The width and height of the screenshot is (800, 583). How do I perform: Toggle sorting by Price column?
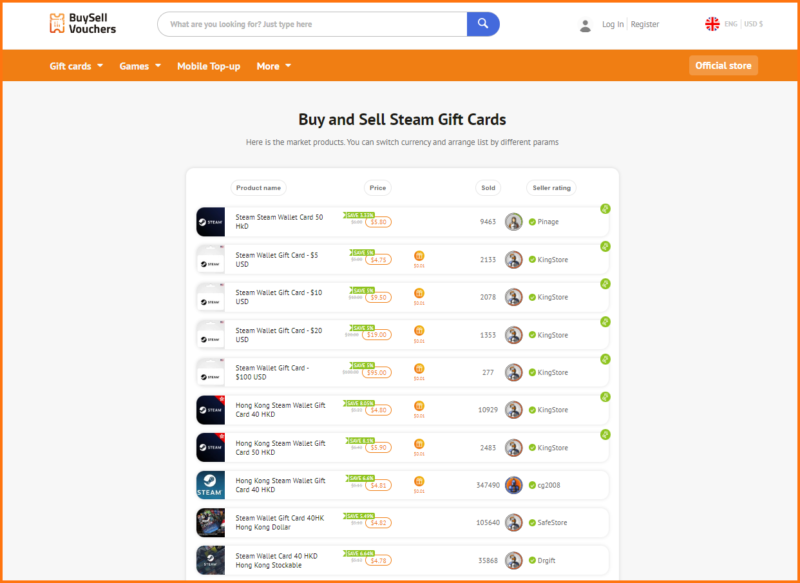point(377,188)
